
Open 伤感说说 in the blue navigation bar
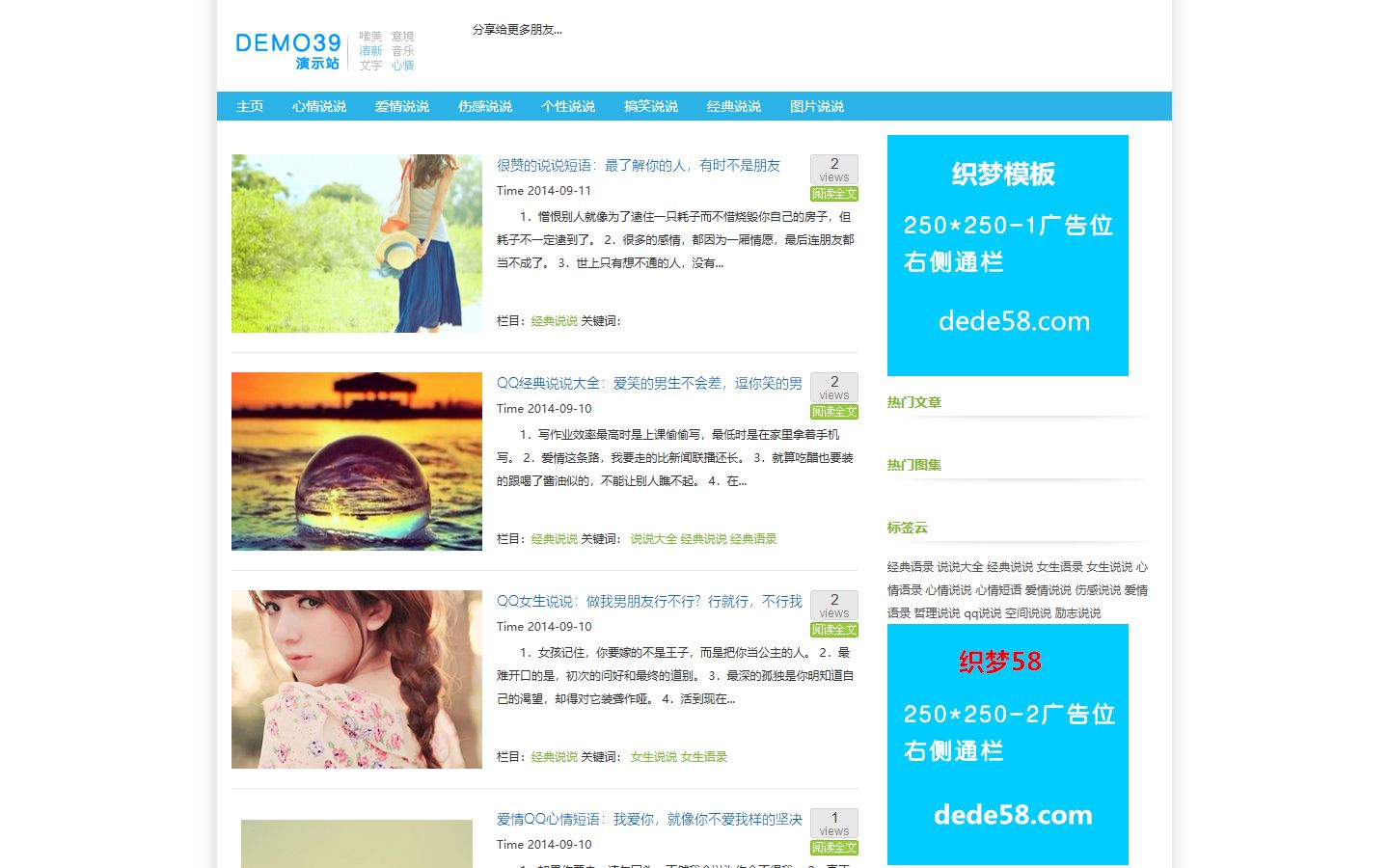pyautogui.click(x=485, y=106)
